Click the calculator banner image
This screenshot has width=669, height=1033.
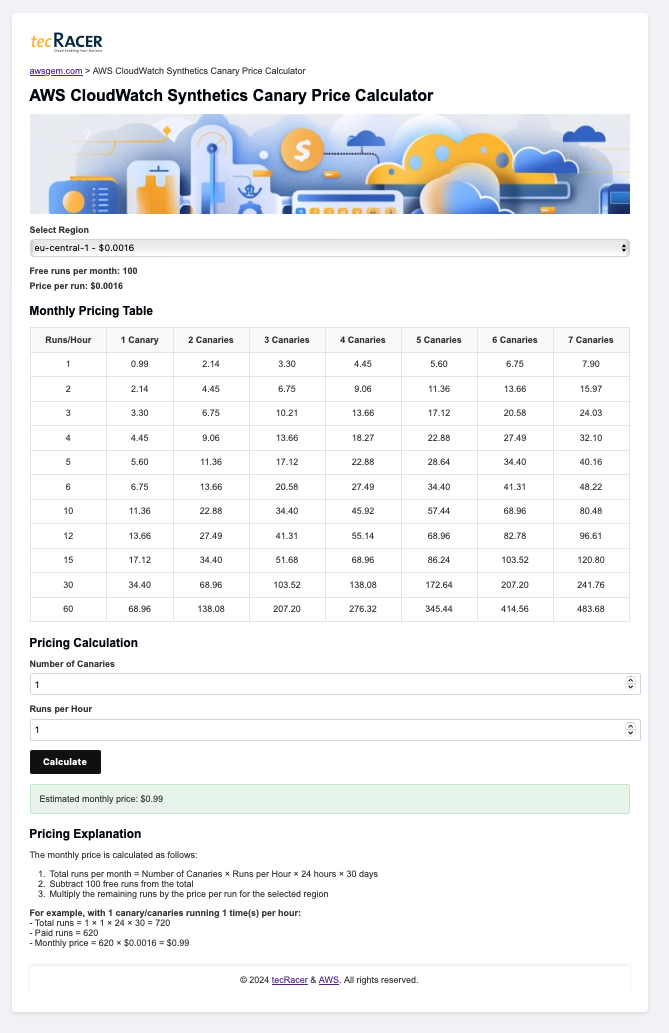pyautogui.click(x=330, y=164)
